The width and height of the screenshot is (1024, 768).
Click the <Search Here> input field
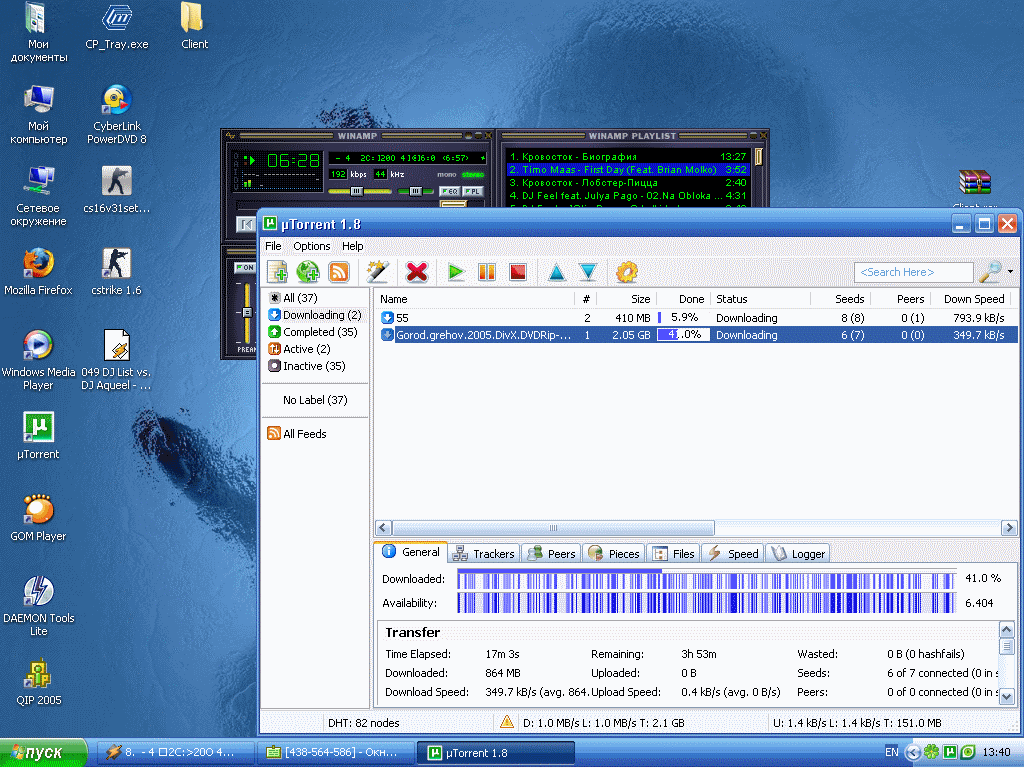pyautogui.click(x=914, y=272)
